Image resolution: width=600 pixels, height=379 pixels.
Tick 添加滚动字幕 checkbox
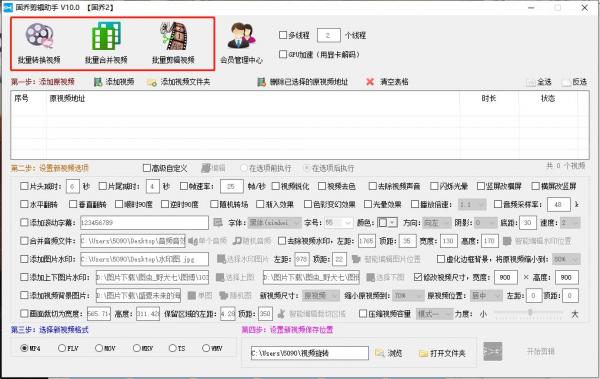pyautogui.click(x=24, y=222)
